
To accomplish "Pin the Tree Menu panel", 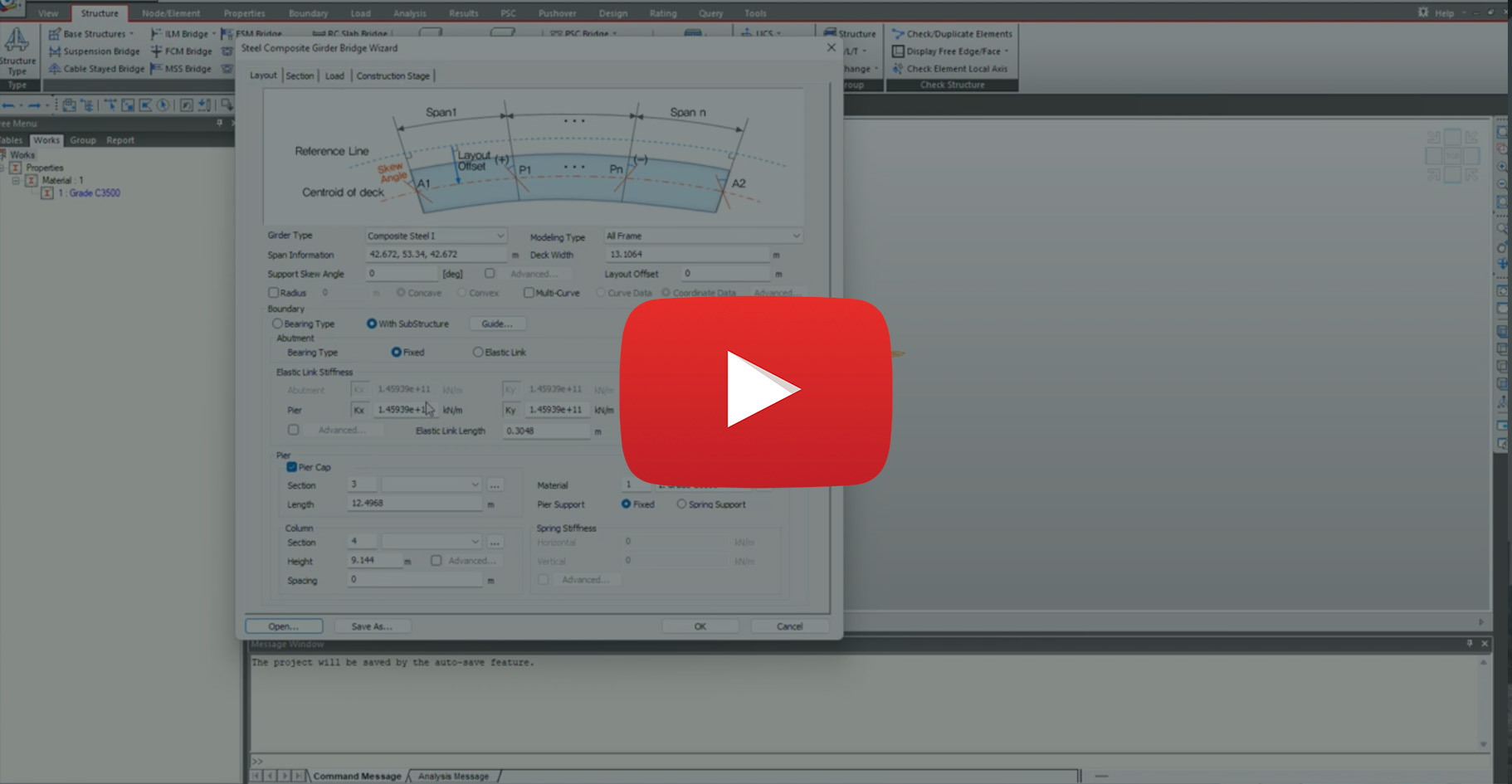I will pos(219,123).
